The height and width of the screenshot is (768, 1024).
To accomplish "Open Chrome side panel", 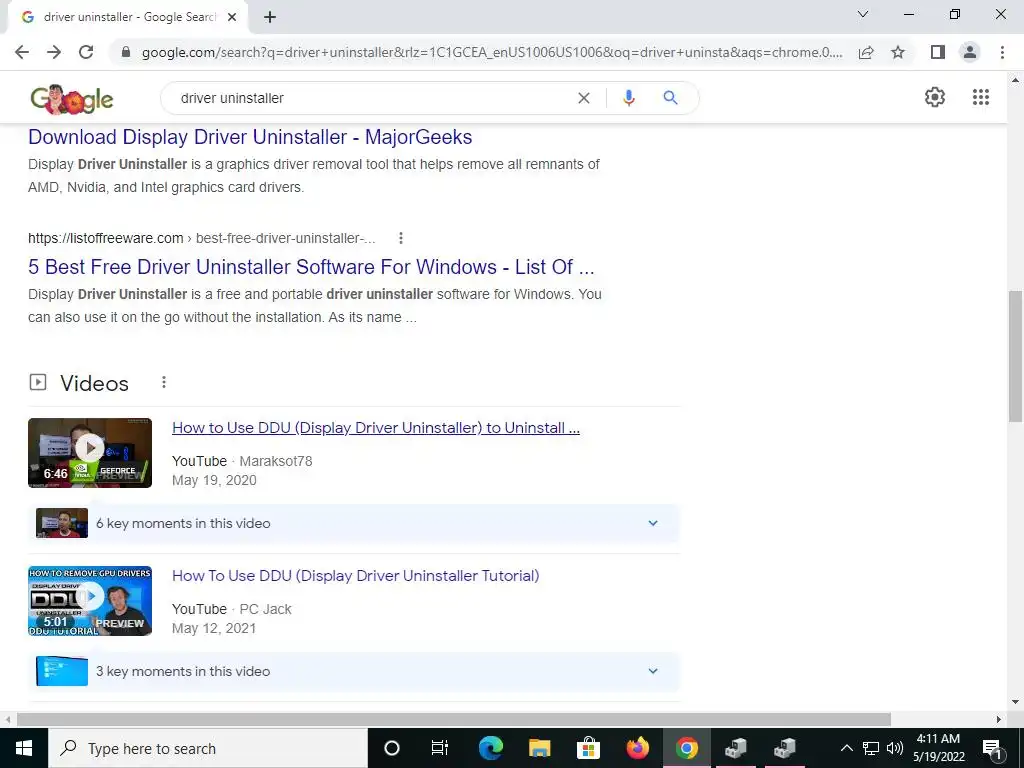I will coord(938,52).
